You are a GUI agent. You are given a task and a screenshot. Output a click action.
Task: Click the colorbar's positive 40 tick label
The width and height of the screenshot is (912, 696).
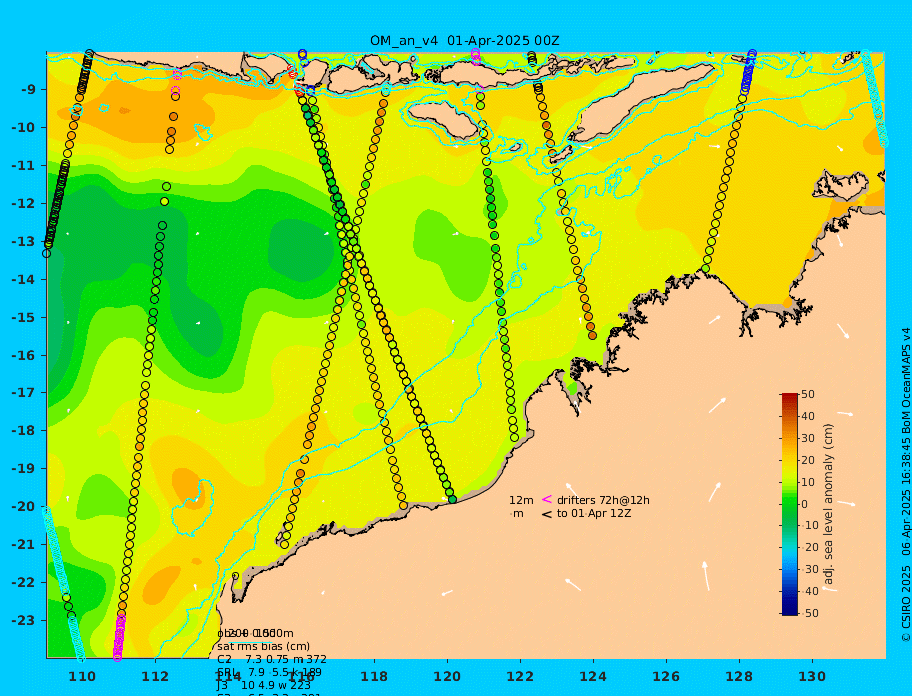[808, 416]
